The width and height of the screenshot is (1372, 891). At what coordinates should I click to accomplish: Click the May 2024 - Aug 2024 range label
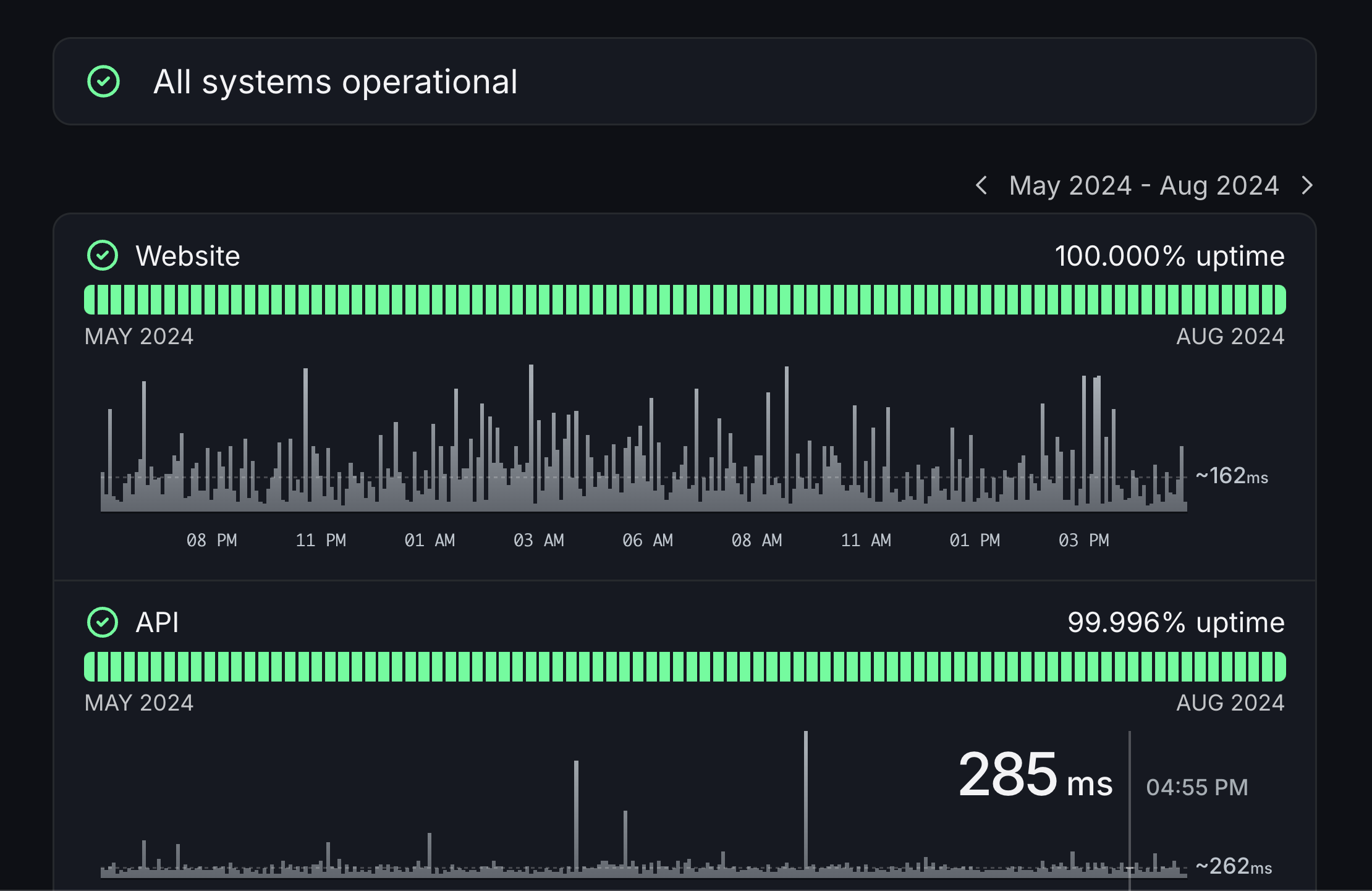tap(1144, 185)
